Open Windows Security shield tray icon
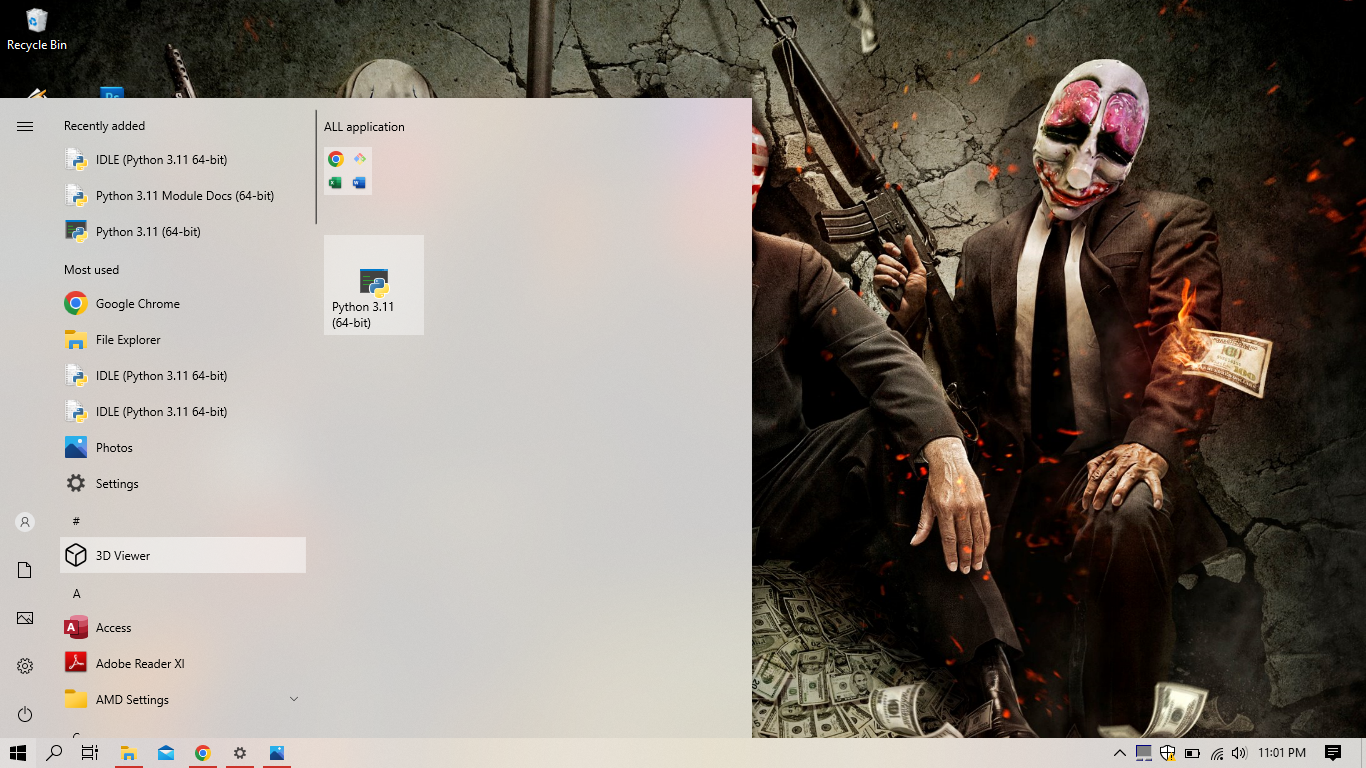 click(1167, 753)
